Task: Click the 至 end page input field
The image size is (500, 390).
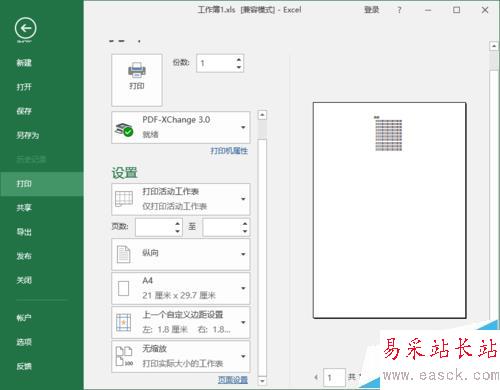Action: coord(222,227)
